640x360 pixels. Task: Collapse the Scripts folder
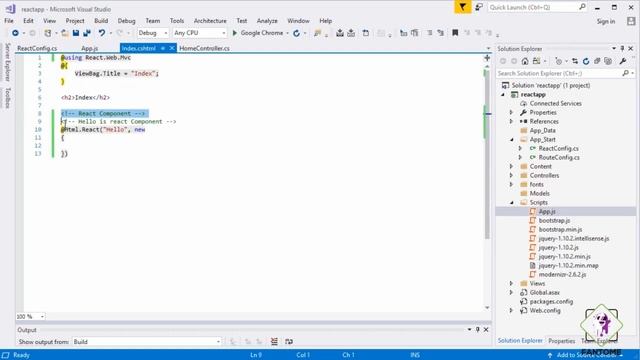point(511,202)
